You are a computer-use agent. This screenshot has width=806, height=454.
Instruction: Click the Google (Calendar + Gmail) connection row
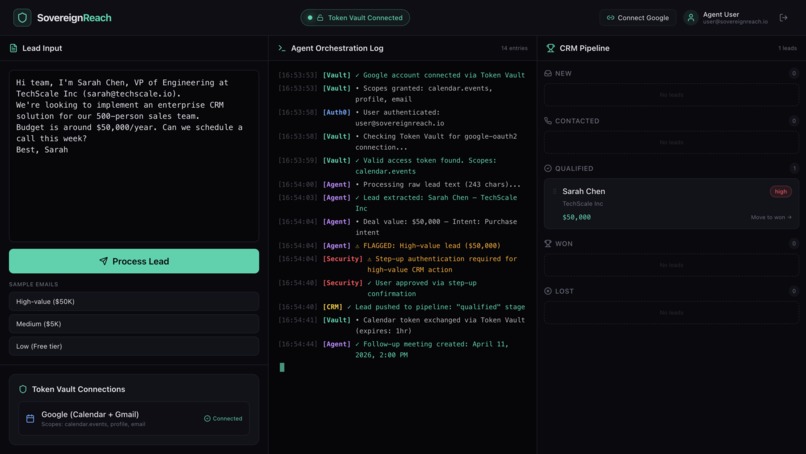click(x=134, y=419)
